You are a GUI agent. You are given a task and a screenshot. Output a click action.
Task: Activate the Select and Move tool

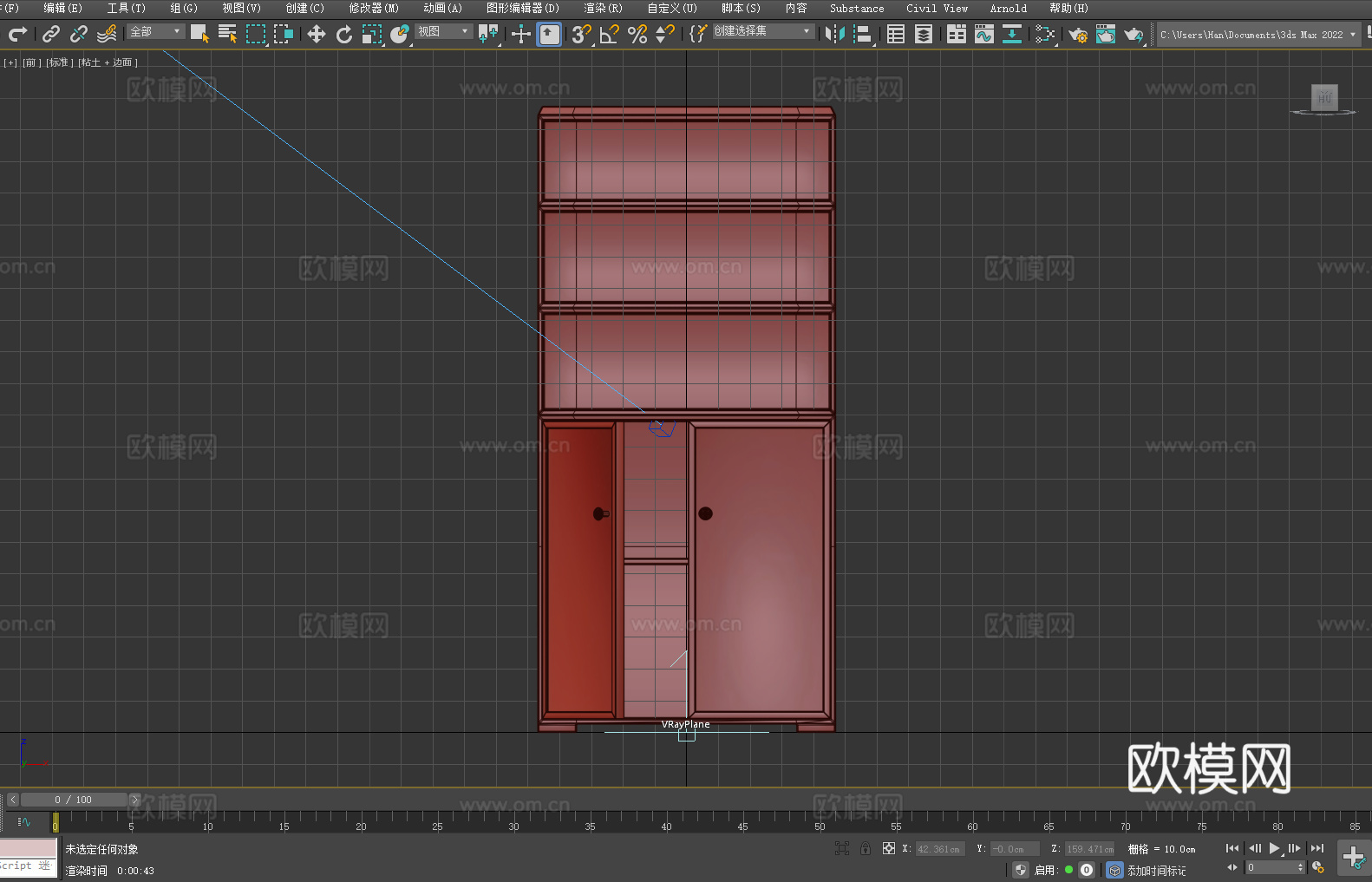[x=317, y=34]
